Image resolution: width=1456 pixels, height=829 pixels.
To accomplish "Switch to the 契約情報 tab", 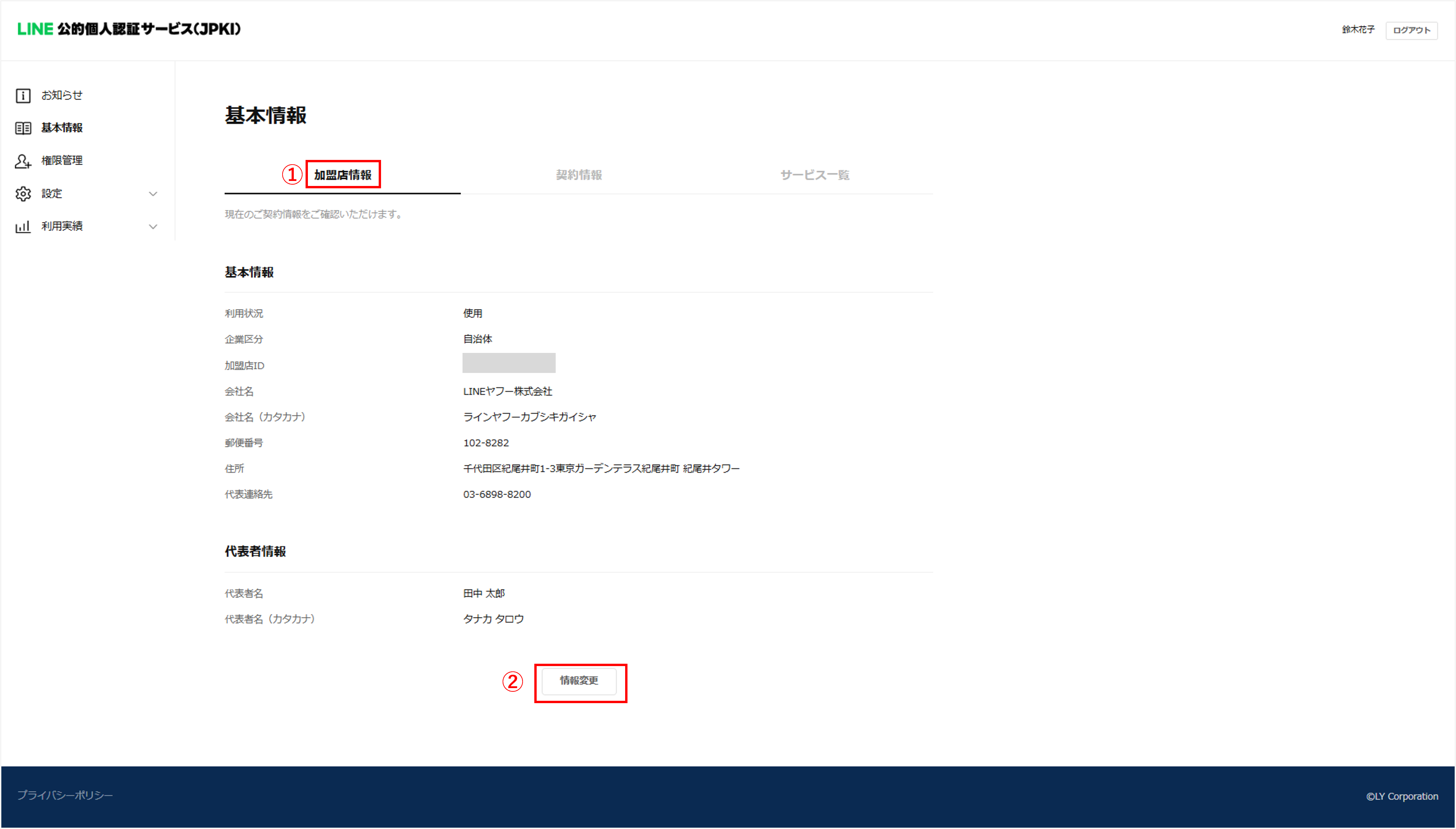I will coord(578,175).
